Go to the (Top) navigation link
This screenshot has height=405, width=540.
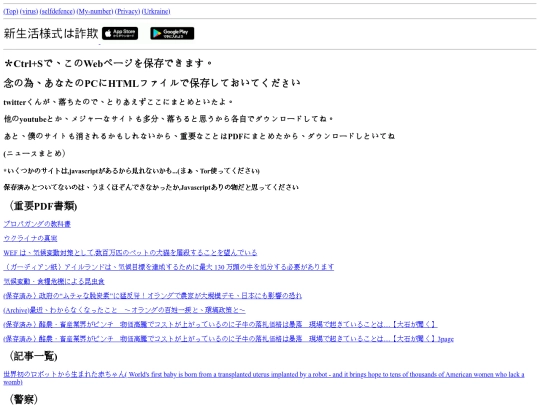click(11, 11)
